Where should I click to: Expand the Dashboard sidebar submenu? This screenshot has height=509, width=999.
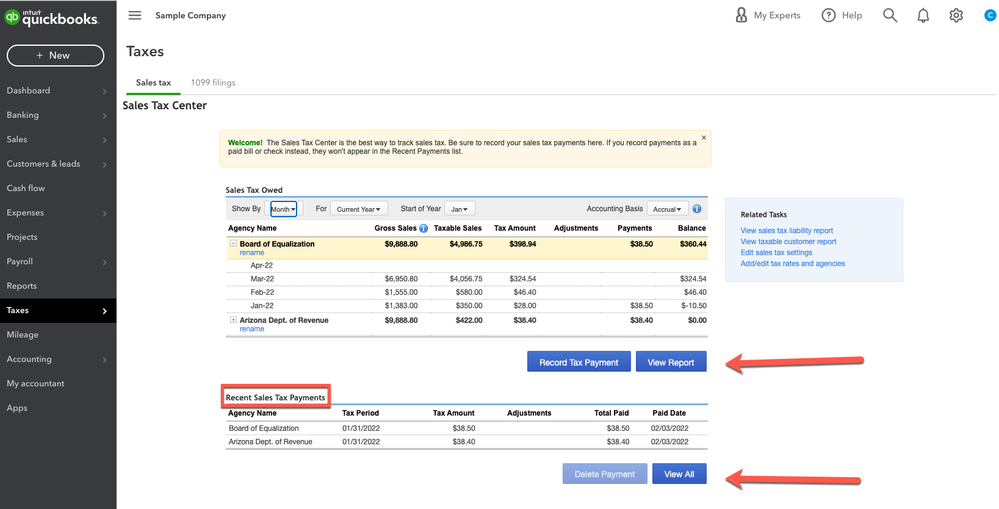(x=104, y=91)
